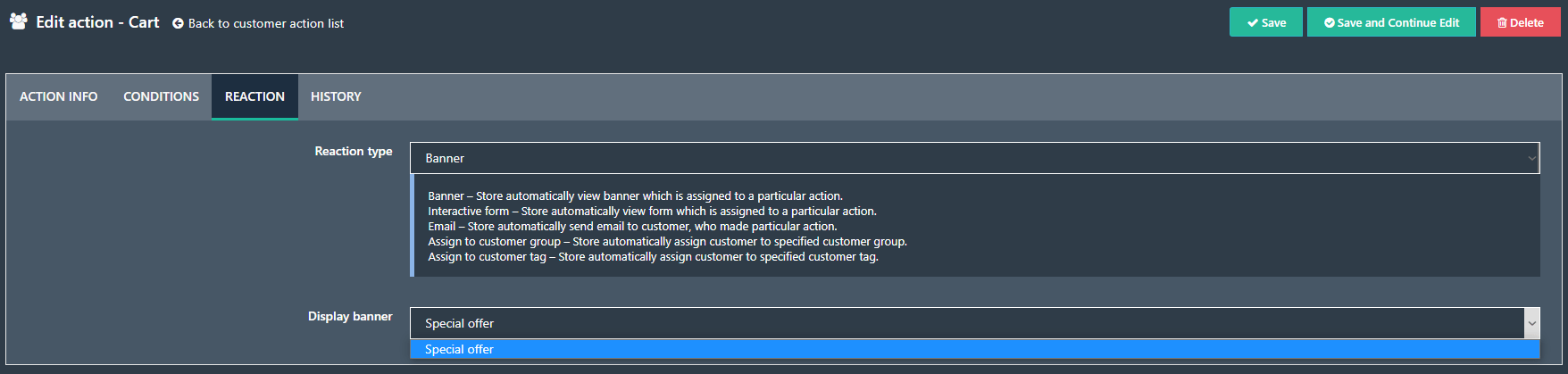Delete this Cart action
1568x374 pixels.
pyautogui.click(x=1520, y=22)
